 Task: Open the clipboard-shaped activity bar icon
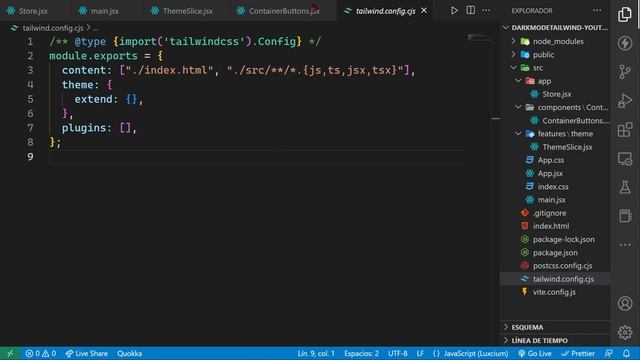click(x=624, y=216)
